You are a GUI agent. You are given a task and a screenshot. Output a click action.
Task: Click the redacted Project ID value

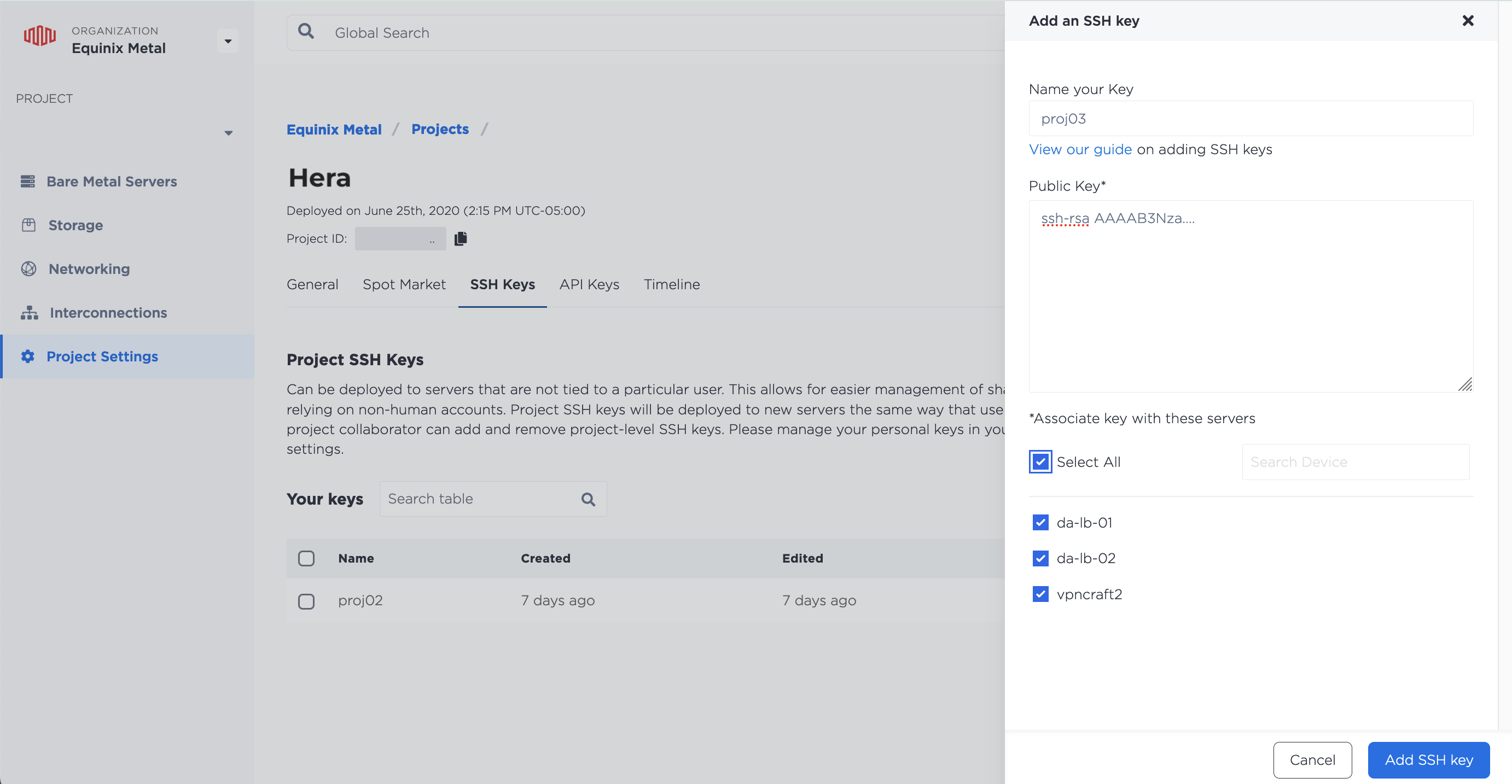point(400,239)
